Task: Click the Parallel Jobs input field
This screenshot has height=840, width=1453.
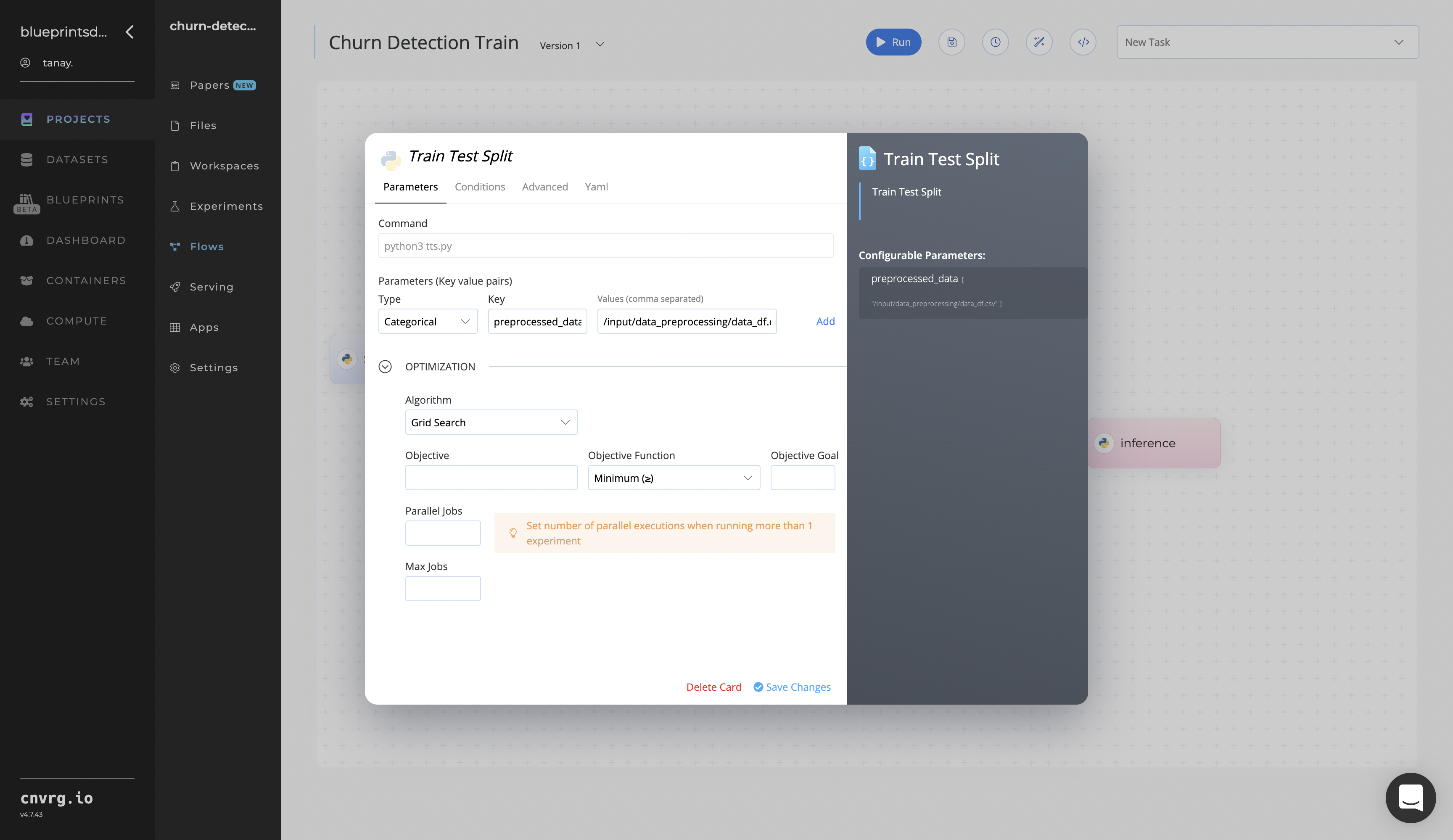Action: pyautogui.click(x=443, y=532)
